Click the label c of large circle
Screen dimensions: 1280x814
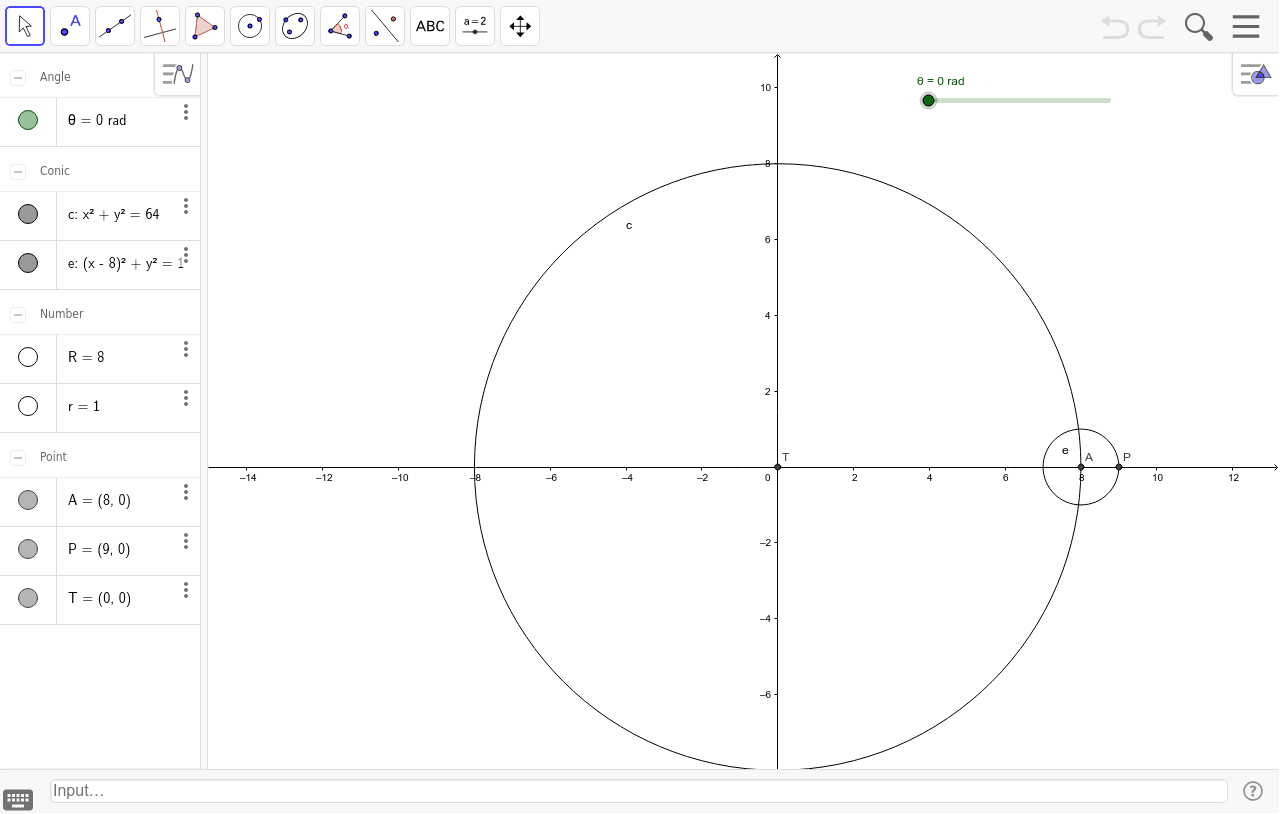(629, 226)
